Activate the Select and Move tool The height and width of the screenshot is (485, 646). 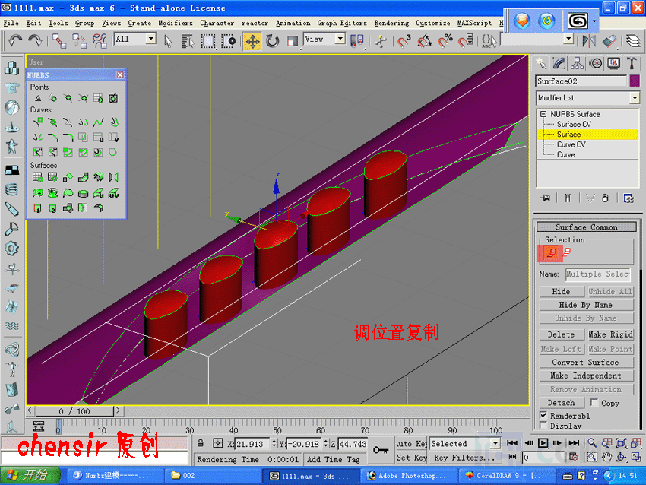click(x=252, y=41)
